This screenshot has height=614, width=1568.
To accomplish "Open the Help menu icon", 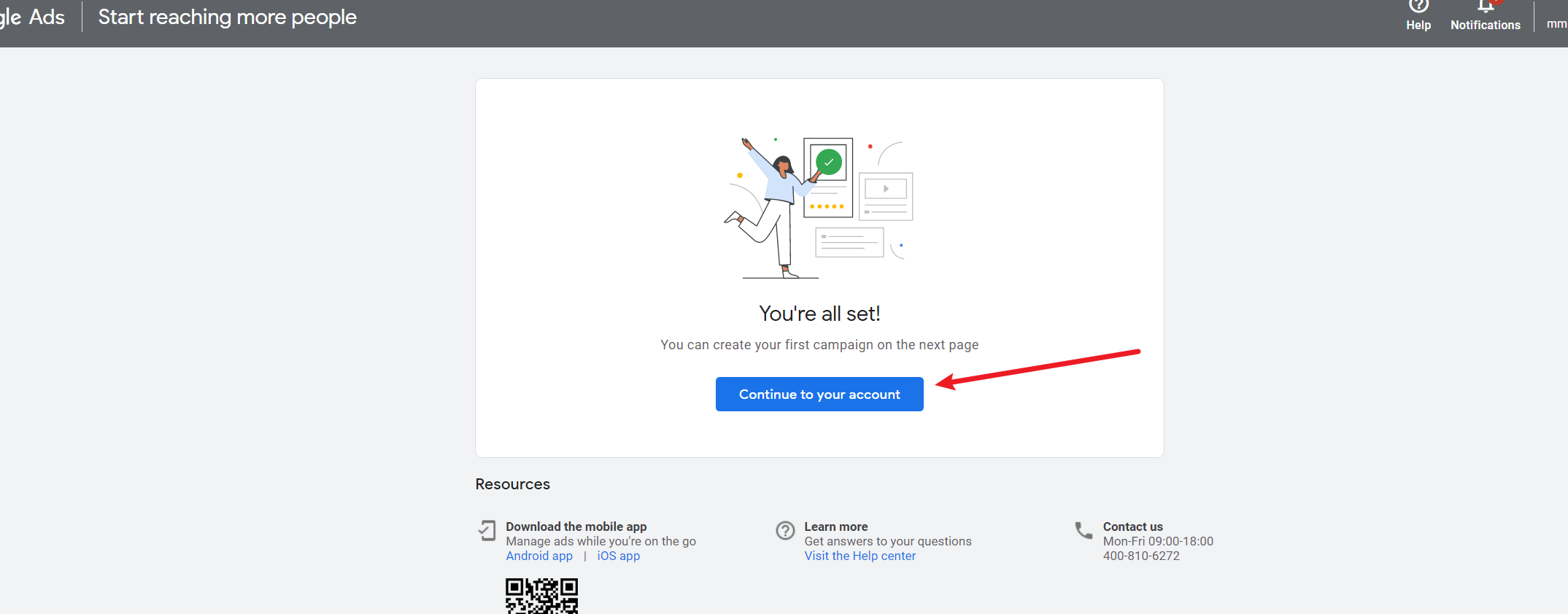I will point(1418,7).
